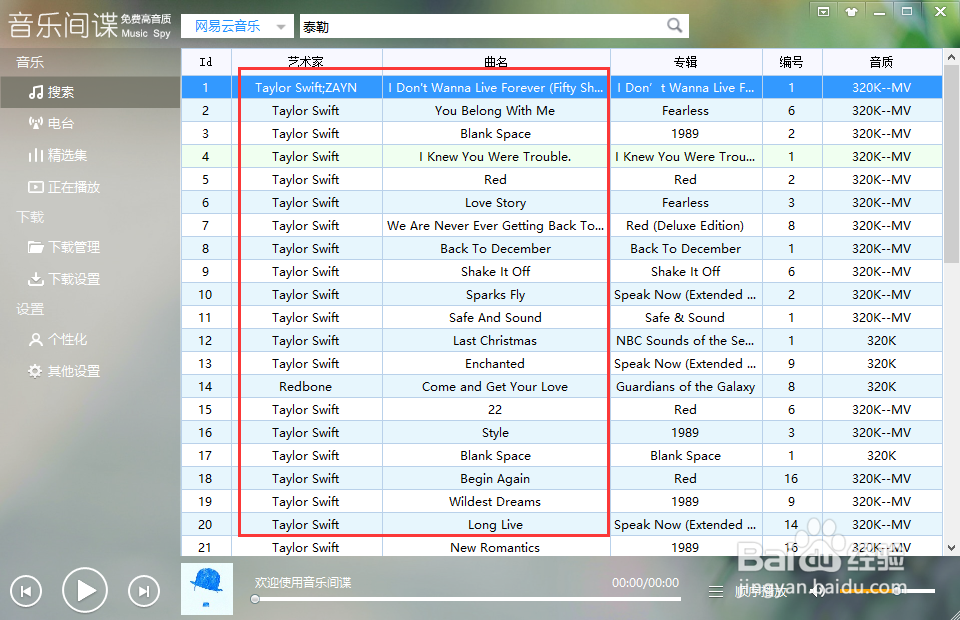
Task: Switch the 顺序播放 play mode
Action: (761, 592)
